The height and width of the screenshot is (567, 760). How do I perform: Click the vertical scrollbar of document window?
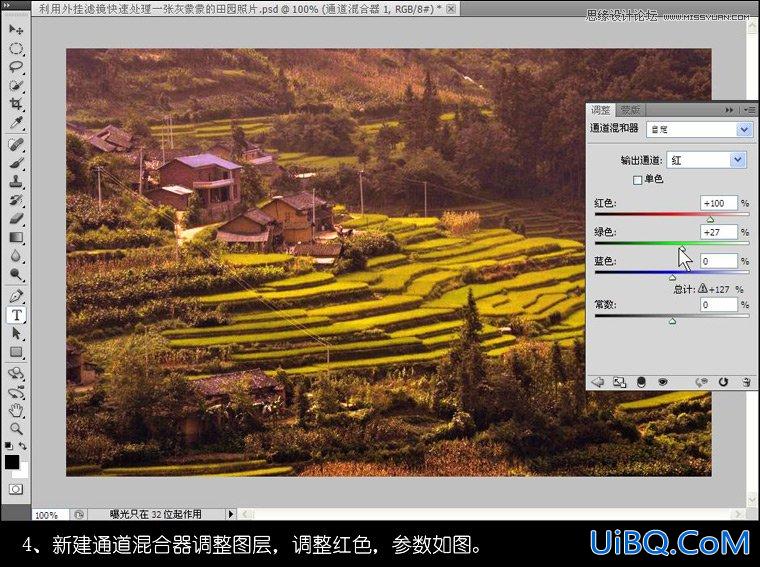click(752, 262)
